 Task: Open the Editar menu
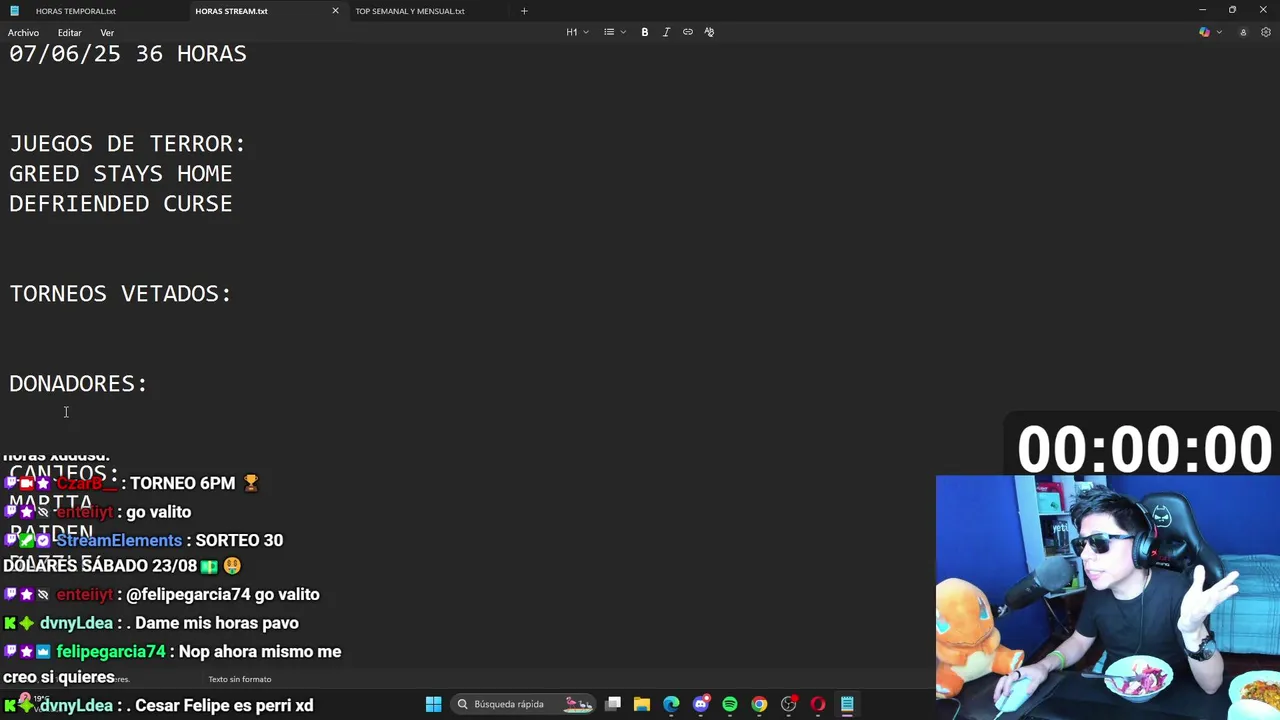click(69, 33)
